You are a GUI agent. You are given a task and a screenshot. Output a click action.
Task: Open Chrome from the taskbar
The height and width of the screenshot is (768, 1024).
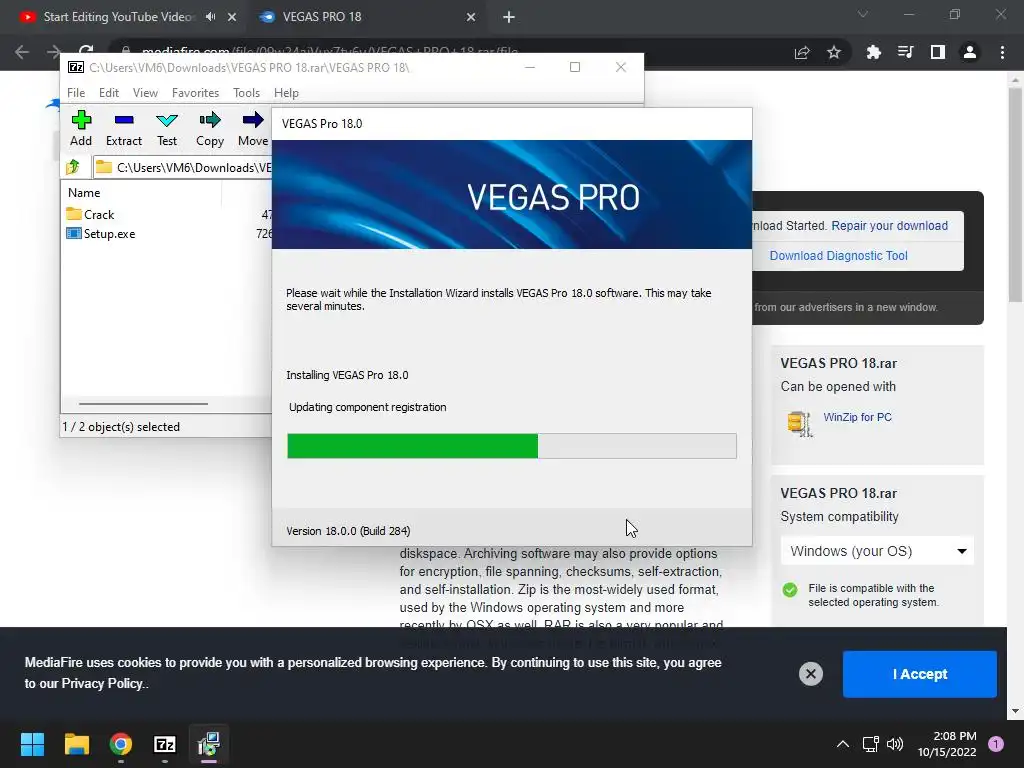click(x=121, y=744)
